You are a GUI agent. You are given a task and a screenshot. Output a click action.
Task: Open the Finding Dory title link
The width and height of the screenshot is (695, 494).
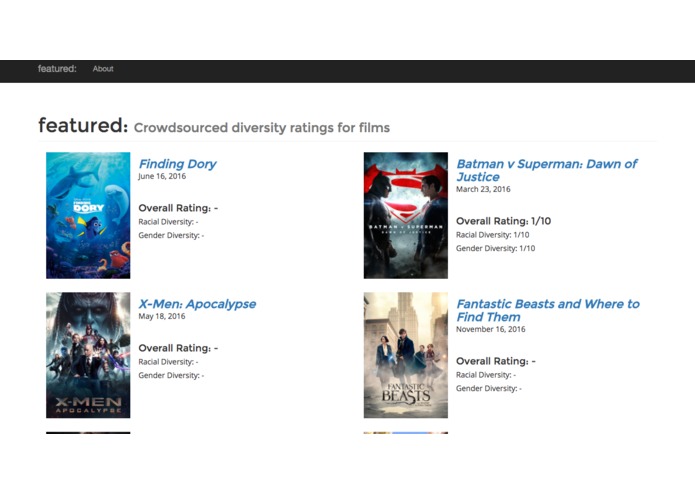tap(177, 164)
